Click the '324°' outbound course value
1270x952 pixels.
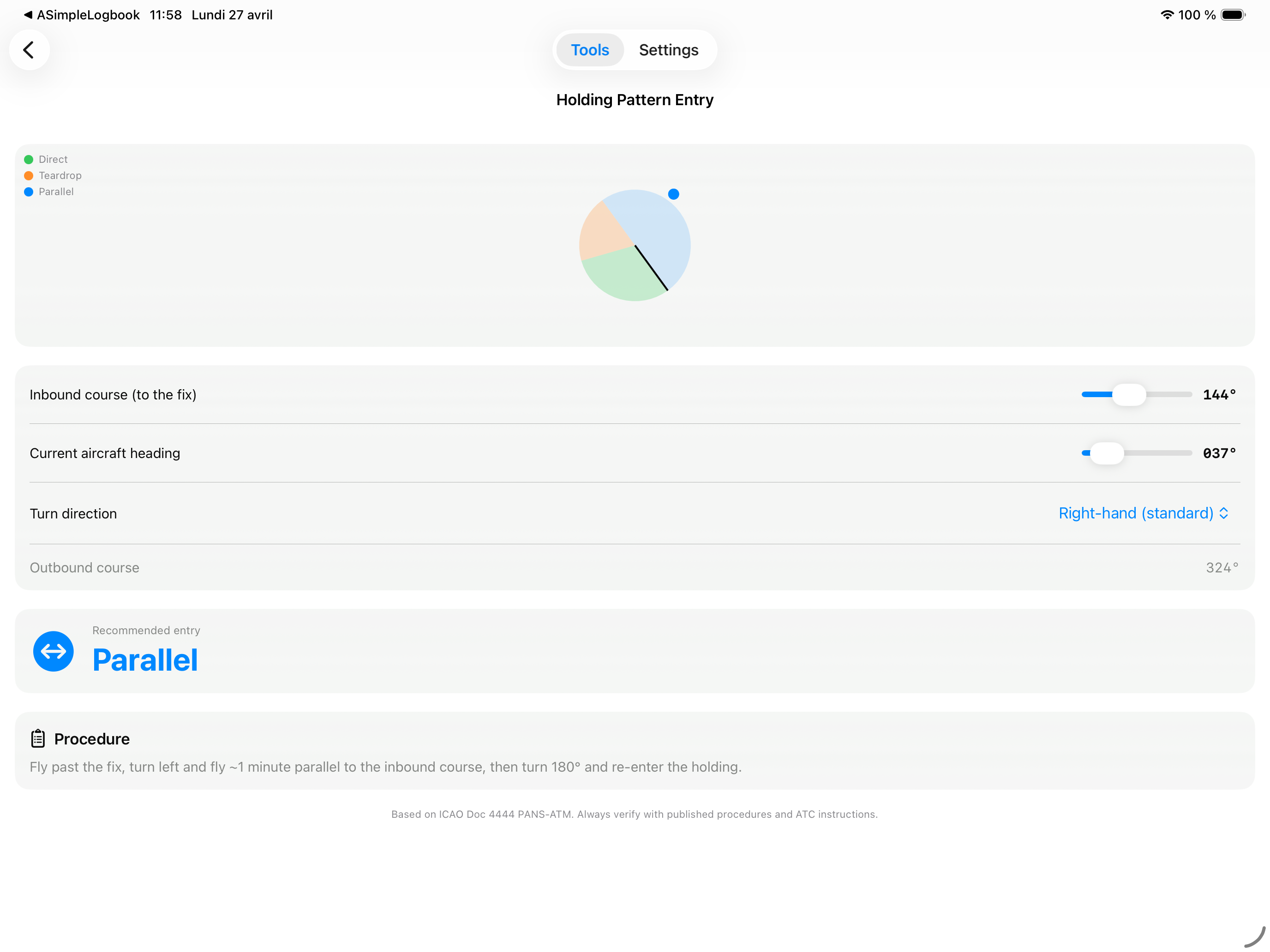click(x=1222, y=567)
